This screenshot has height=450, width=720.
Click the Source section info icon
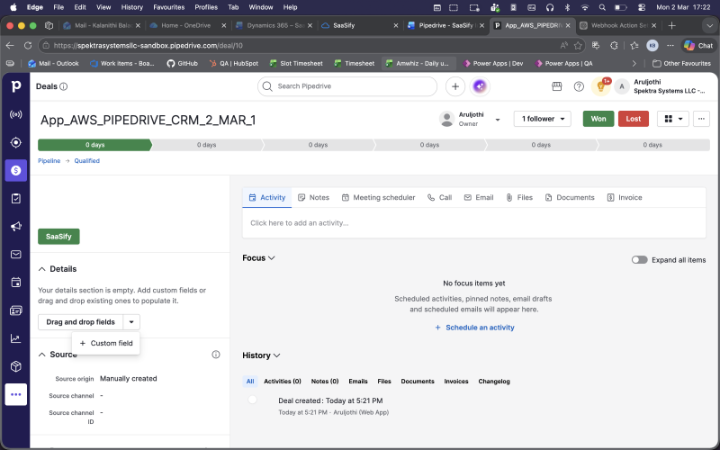pyautogui.click(x=216, y=354)
